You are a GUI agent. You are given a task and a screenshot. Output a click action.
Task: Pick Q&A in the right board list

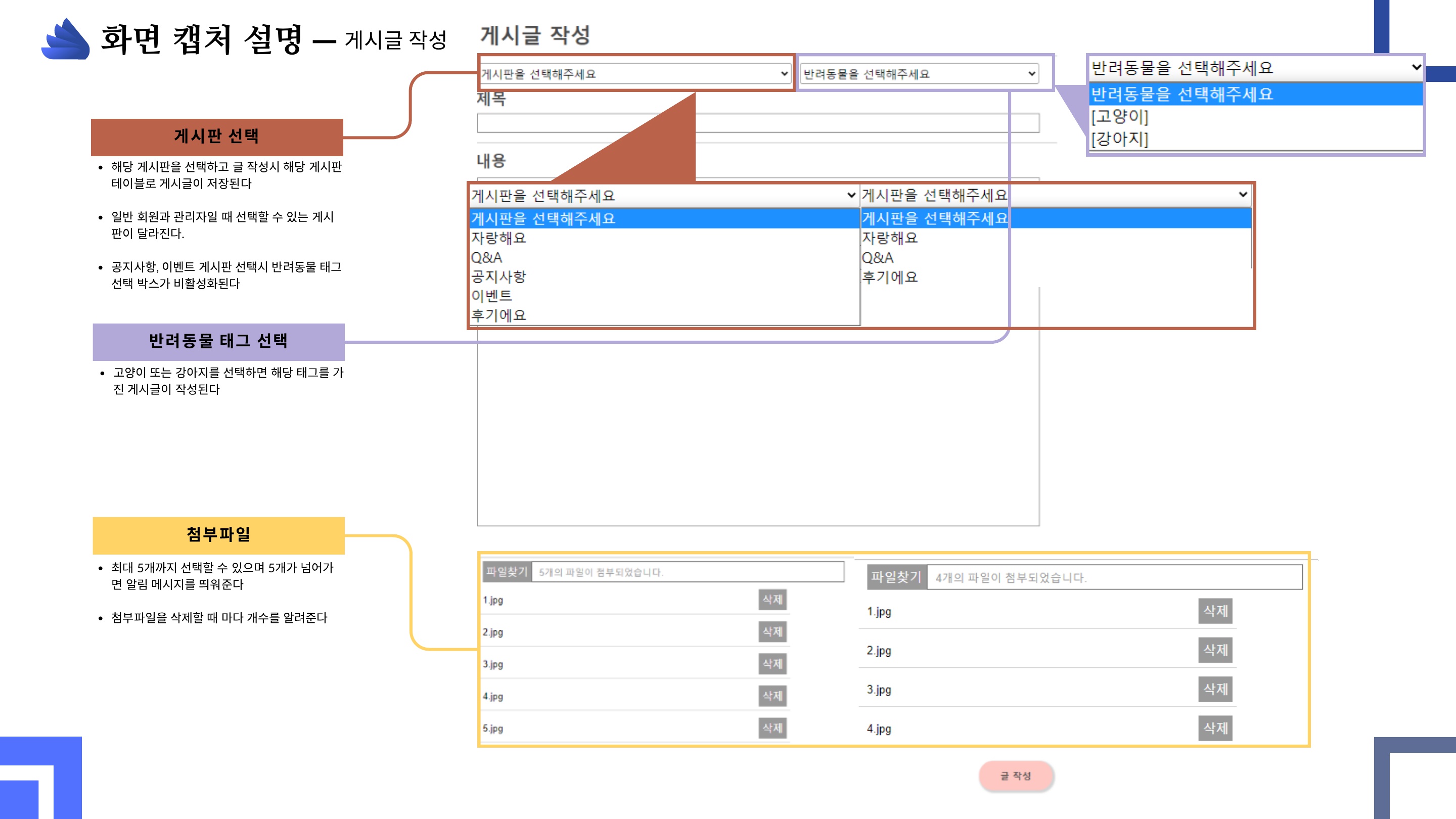(x=877, y=258)
